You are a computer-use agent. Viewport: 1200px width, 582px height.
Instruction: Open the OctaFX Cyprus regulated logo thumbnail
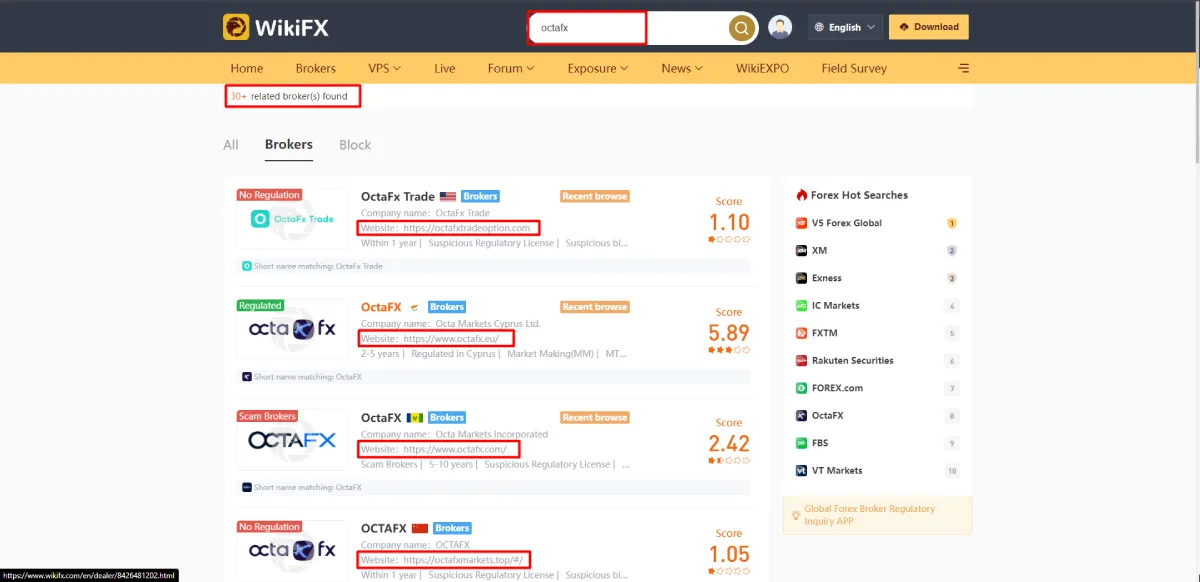coord(293,328)
